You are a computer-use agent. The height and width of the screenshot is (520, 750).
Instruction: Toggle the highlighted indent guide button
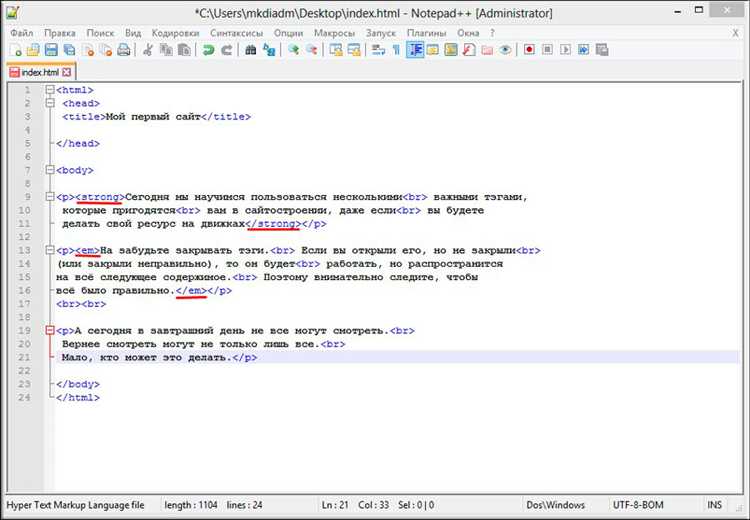pos(415,50)
